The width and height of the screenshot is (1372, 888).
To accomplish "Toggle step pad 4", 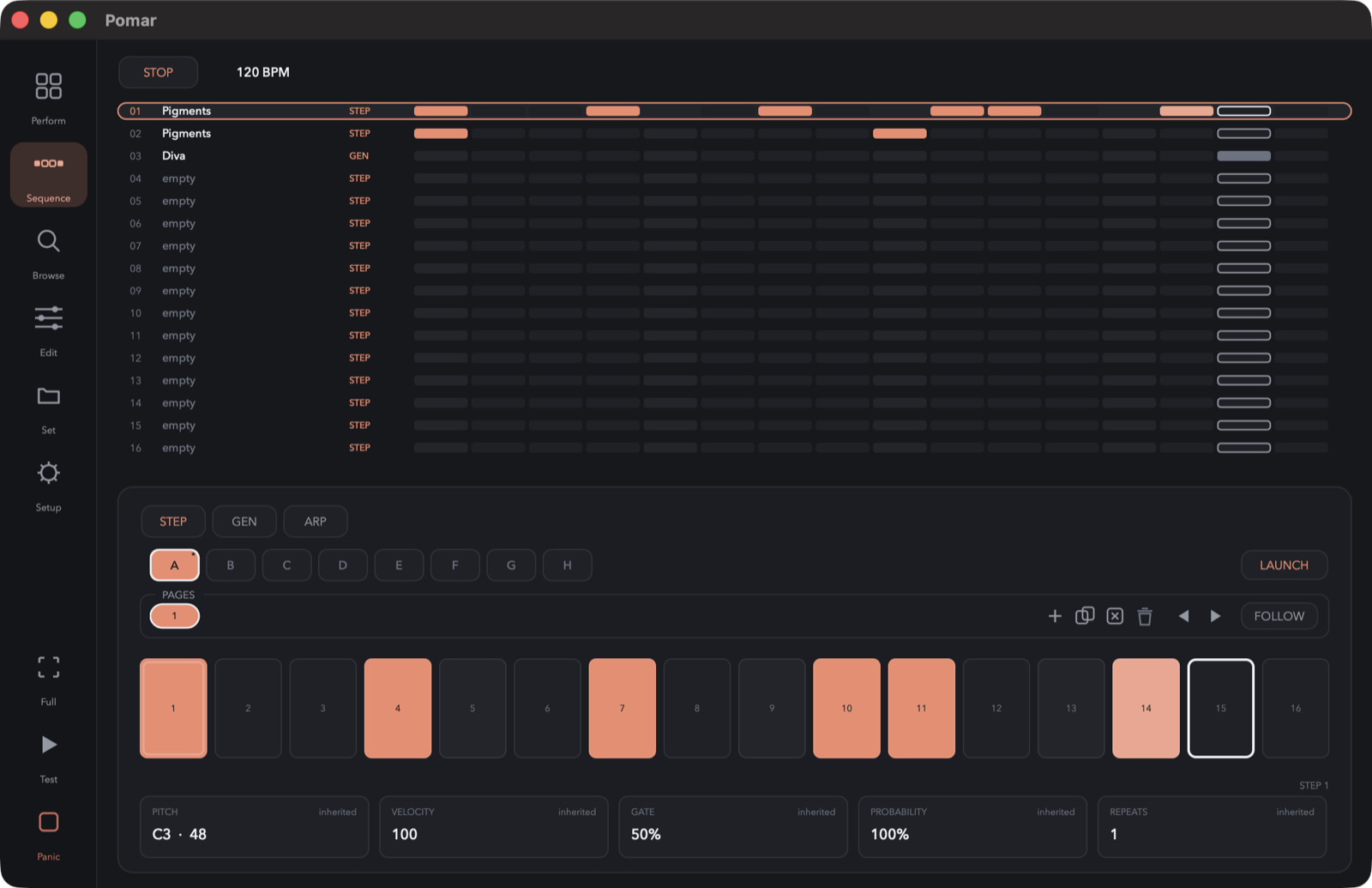I will (x=398, y=709).
